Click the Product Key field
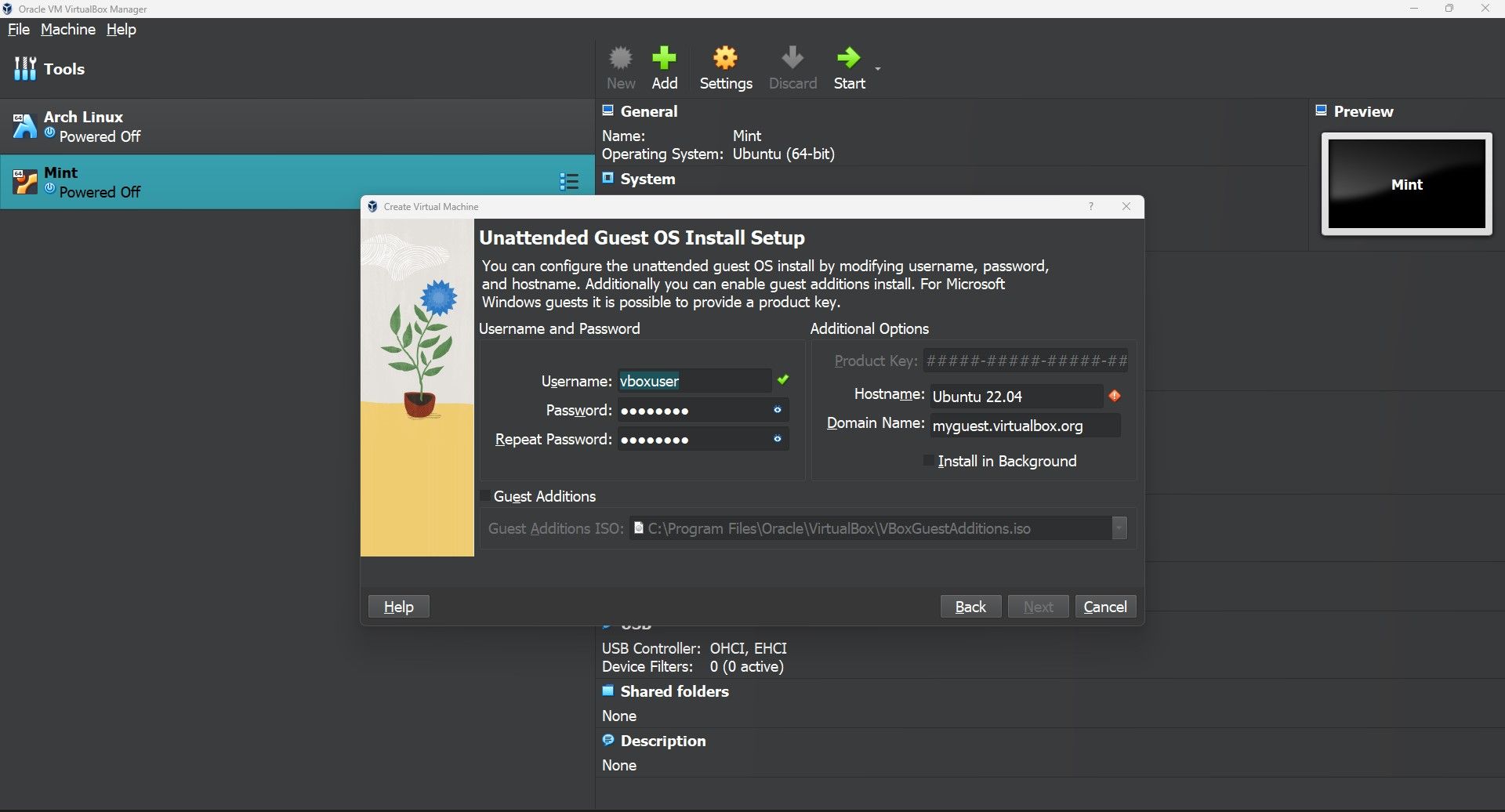This screenshot has height=812, width=1505. (1025, 361)
